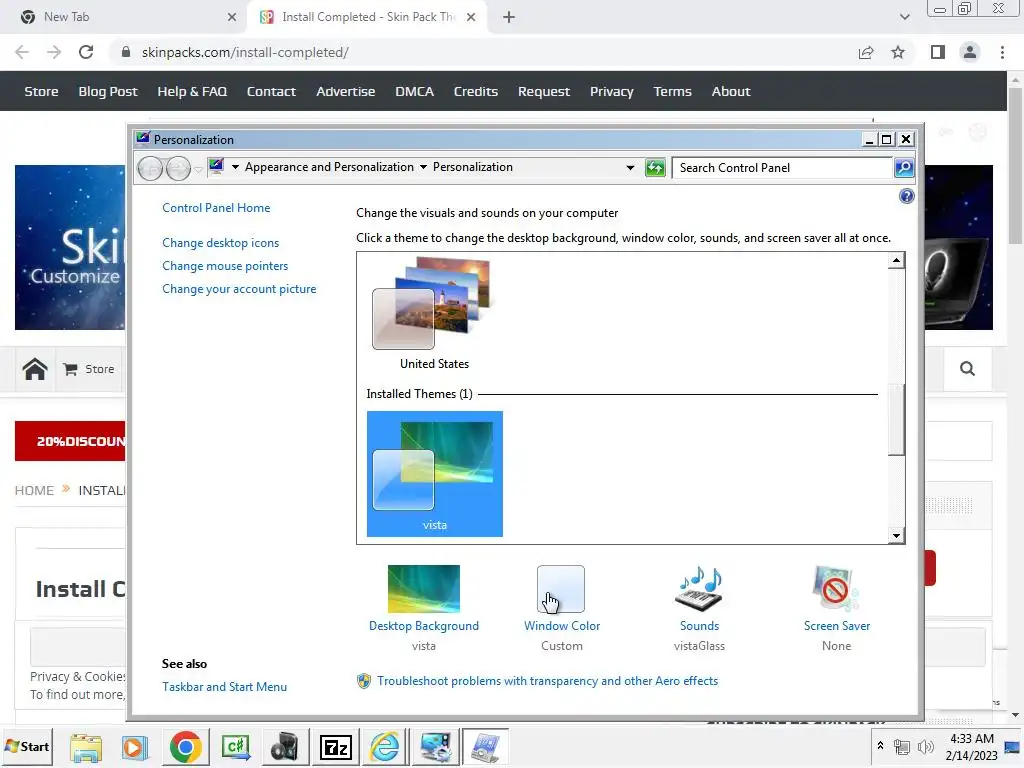Open Chrome three-dot menu
Image resolution: width=1024 pixels, height=768 pixels.
tap(1002, 52)
